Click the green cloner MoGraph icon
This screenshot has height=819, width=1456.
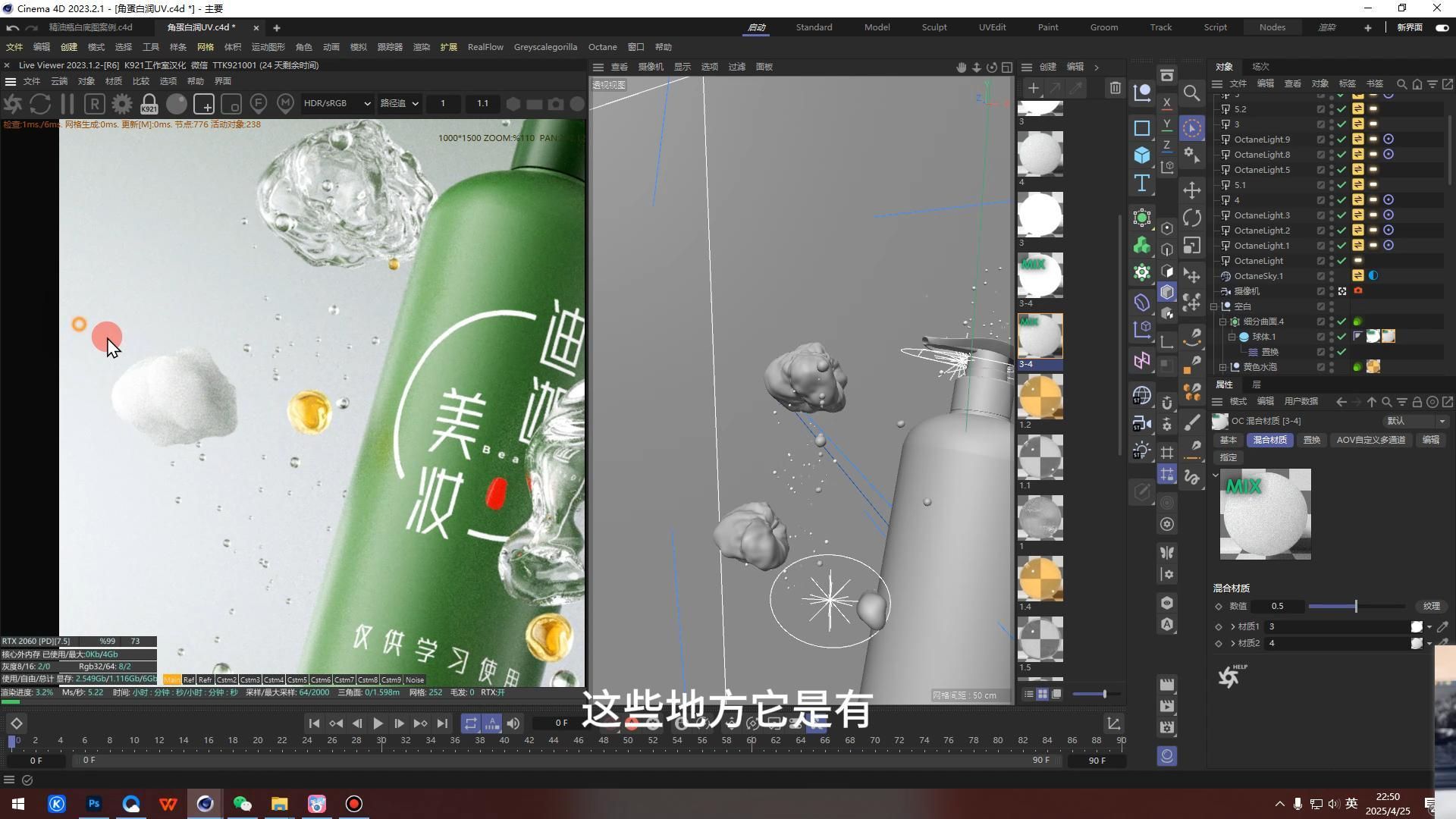1142,245
